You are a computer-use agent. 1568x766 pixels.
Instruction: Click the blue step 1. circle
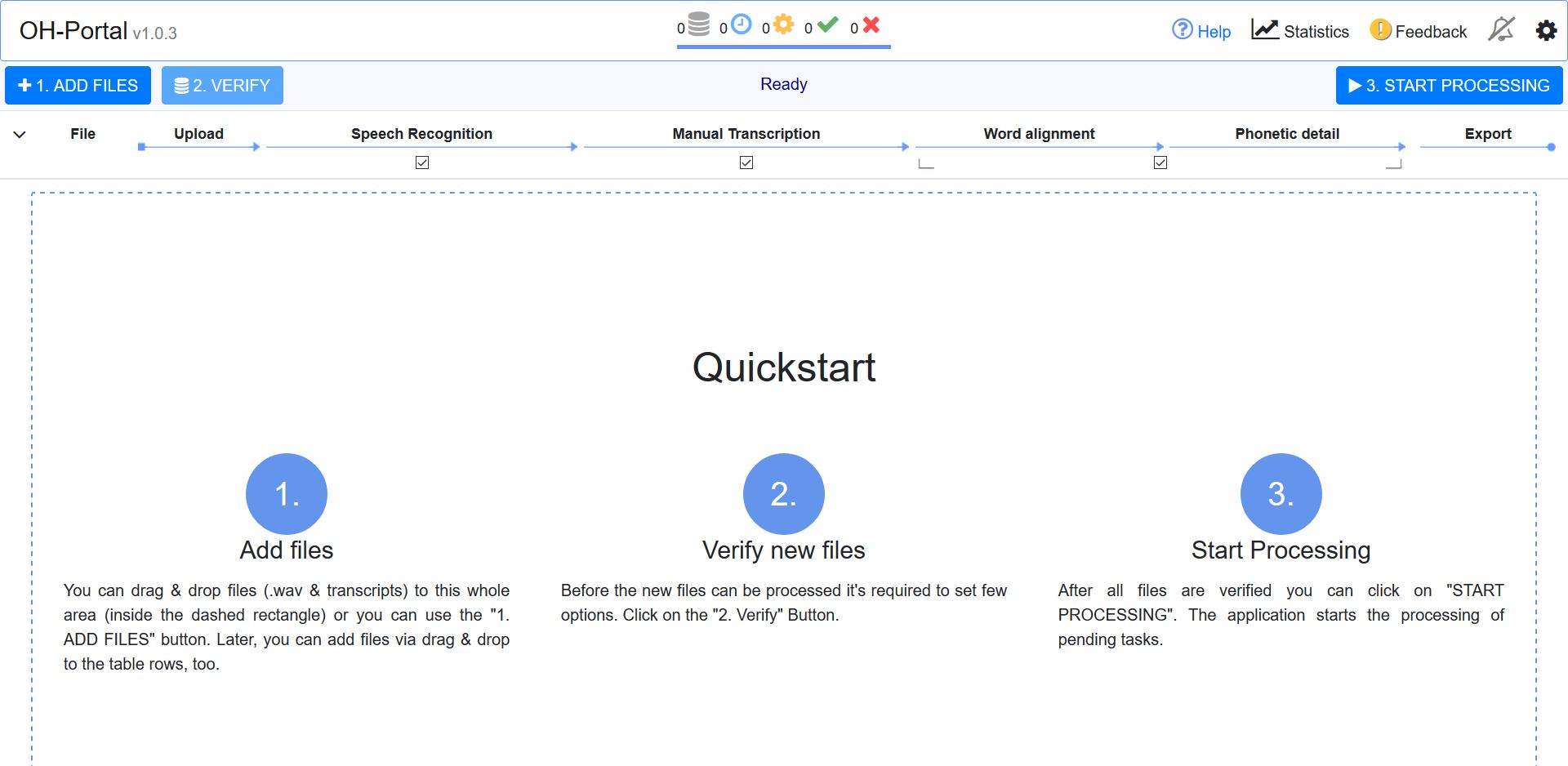(x=287, y=494)
